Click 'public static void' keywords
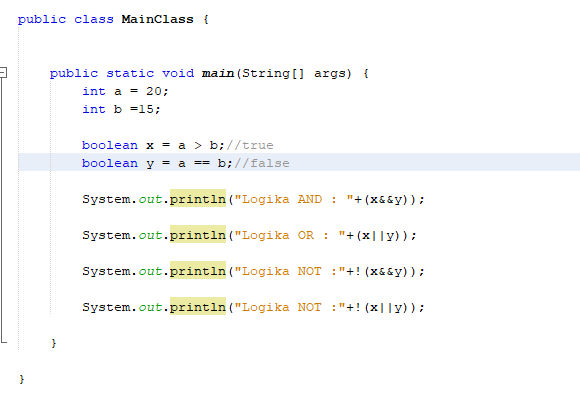The height and width of the screenshot is (395, 580). click(x=122, y=73)
